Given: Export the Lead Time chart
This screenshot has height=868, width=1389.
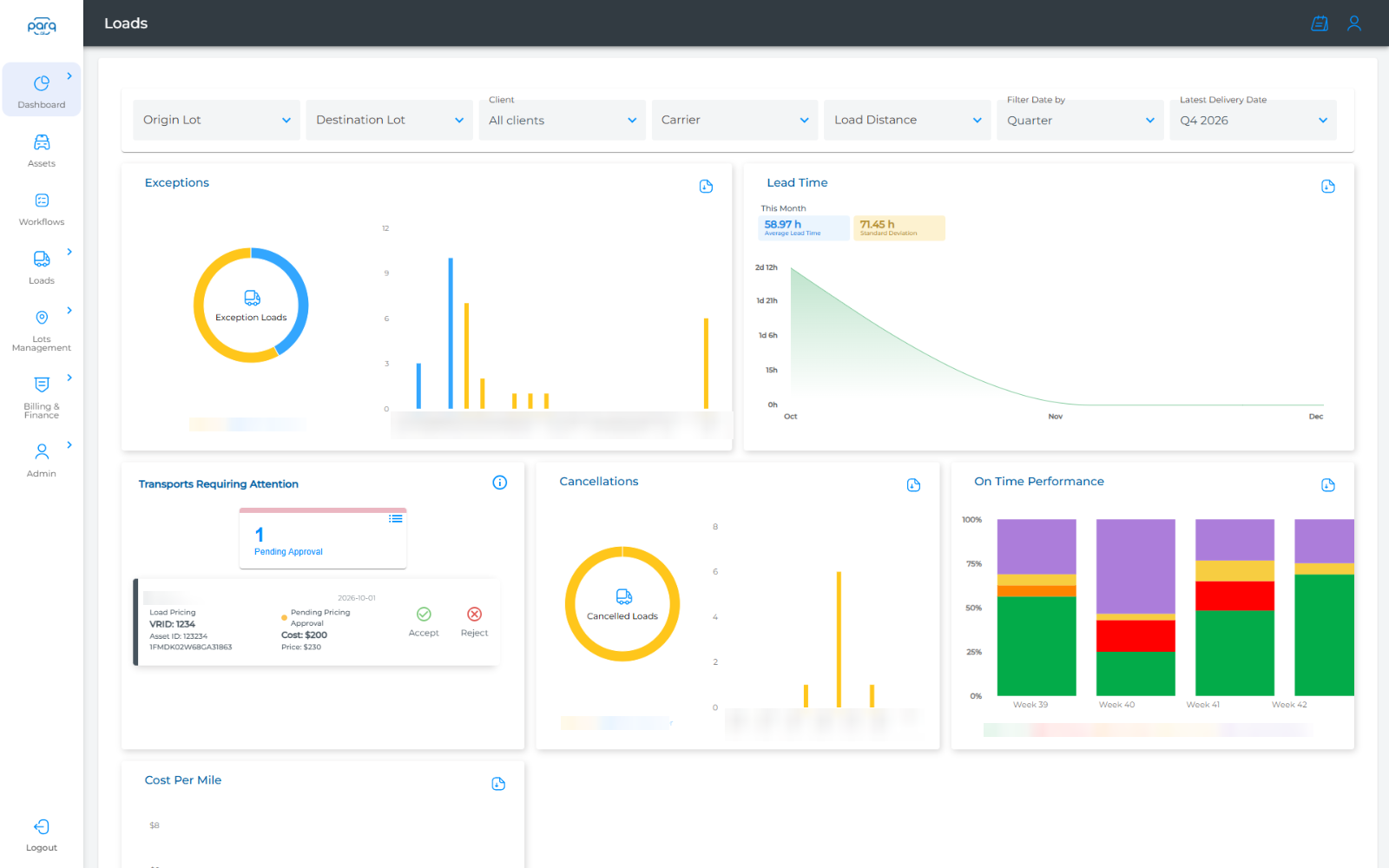Looking at the screenshot, I should click(1328, 187).
